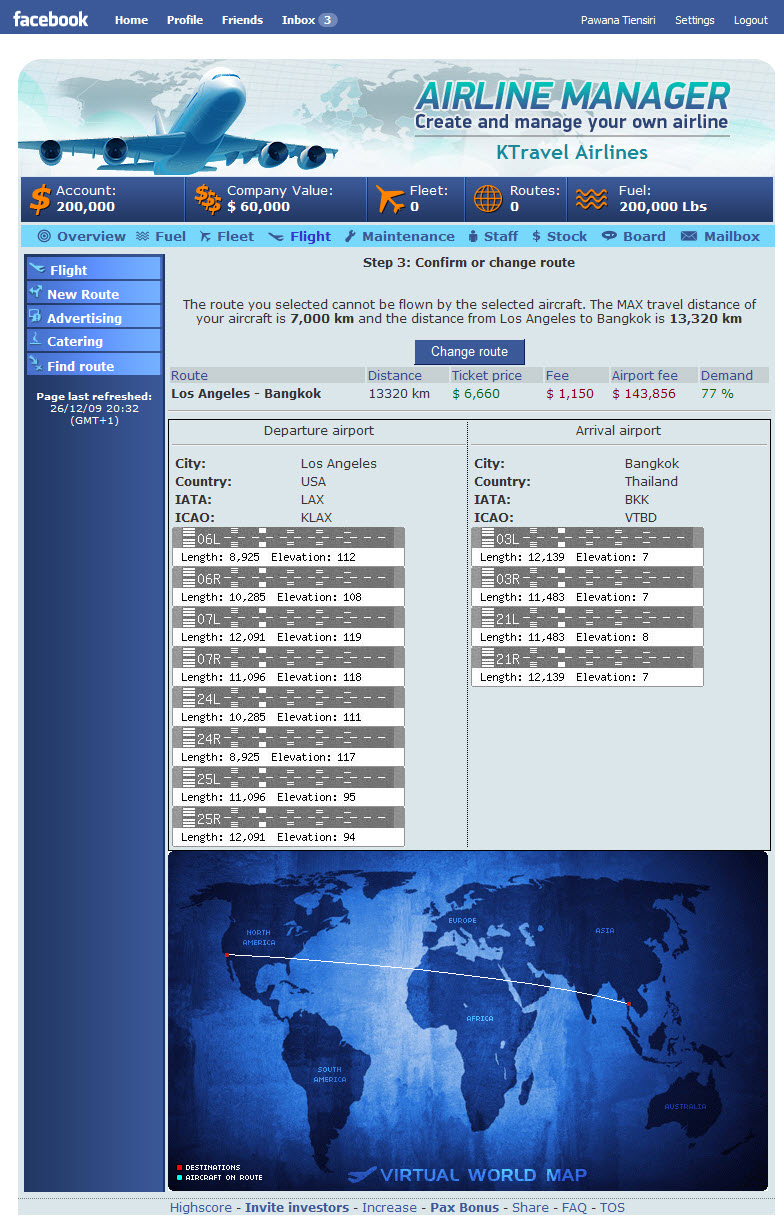Click the Increase footer link

click(x=389, y=1207)
